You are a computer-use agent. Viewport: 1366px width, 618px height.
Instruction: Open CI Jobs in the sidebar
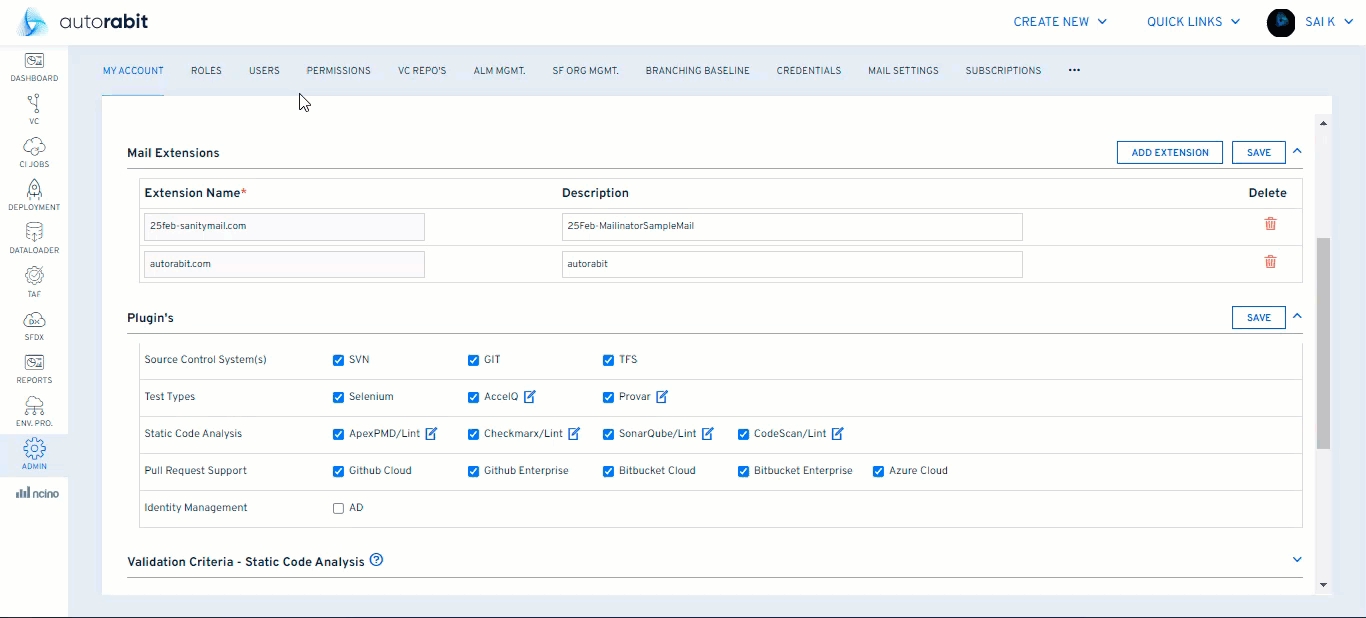pos(34,152)
